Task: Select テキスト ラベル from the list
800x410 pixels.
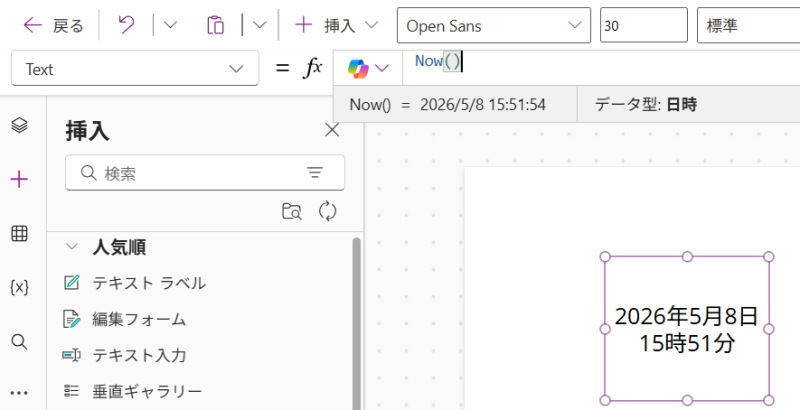Action: point(149,283)
